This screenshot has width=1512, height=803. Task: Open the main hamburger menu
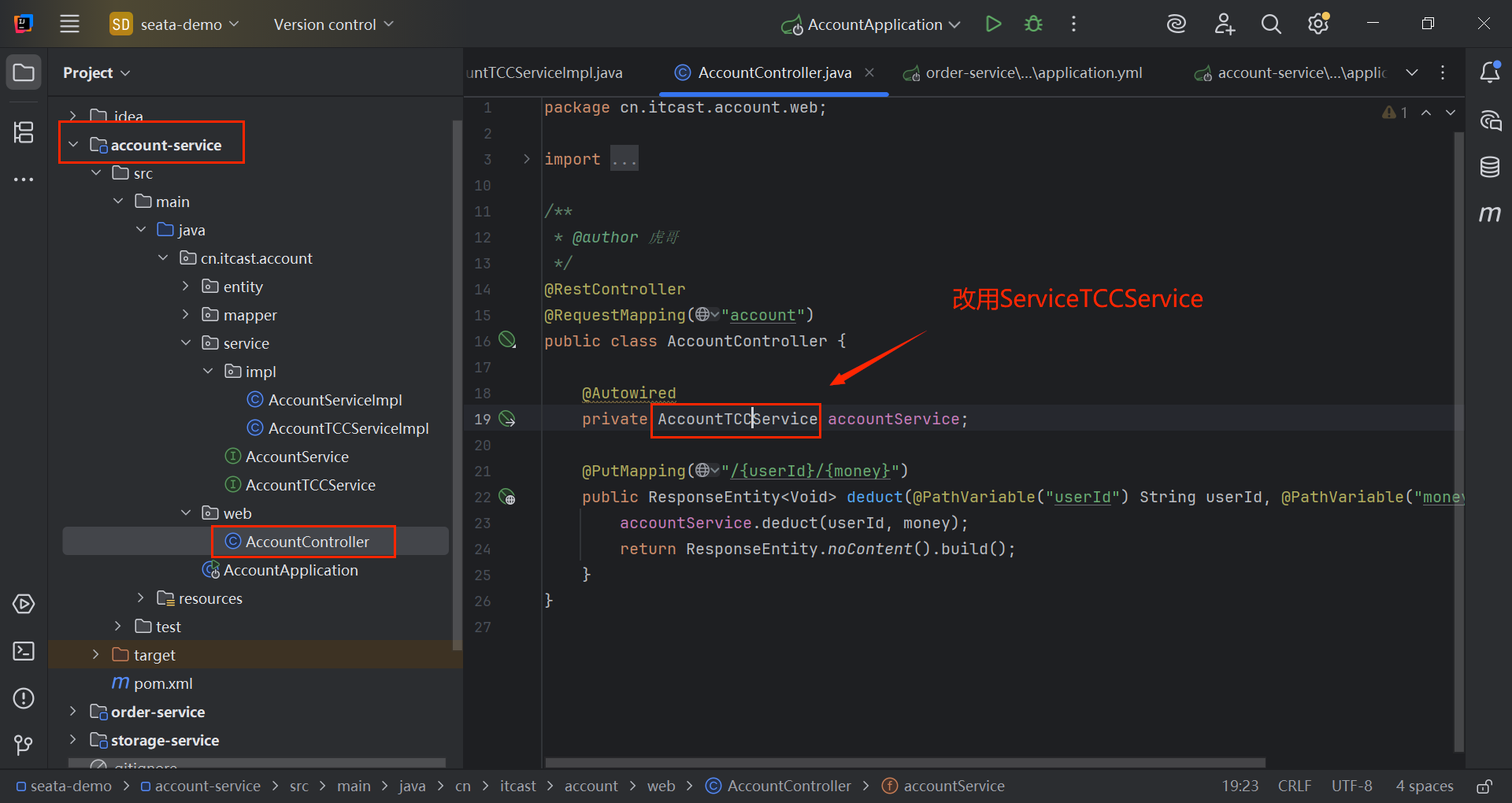pos(69,24)
